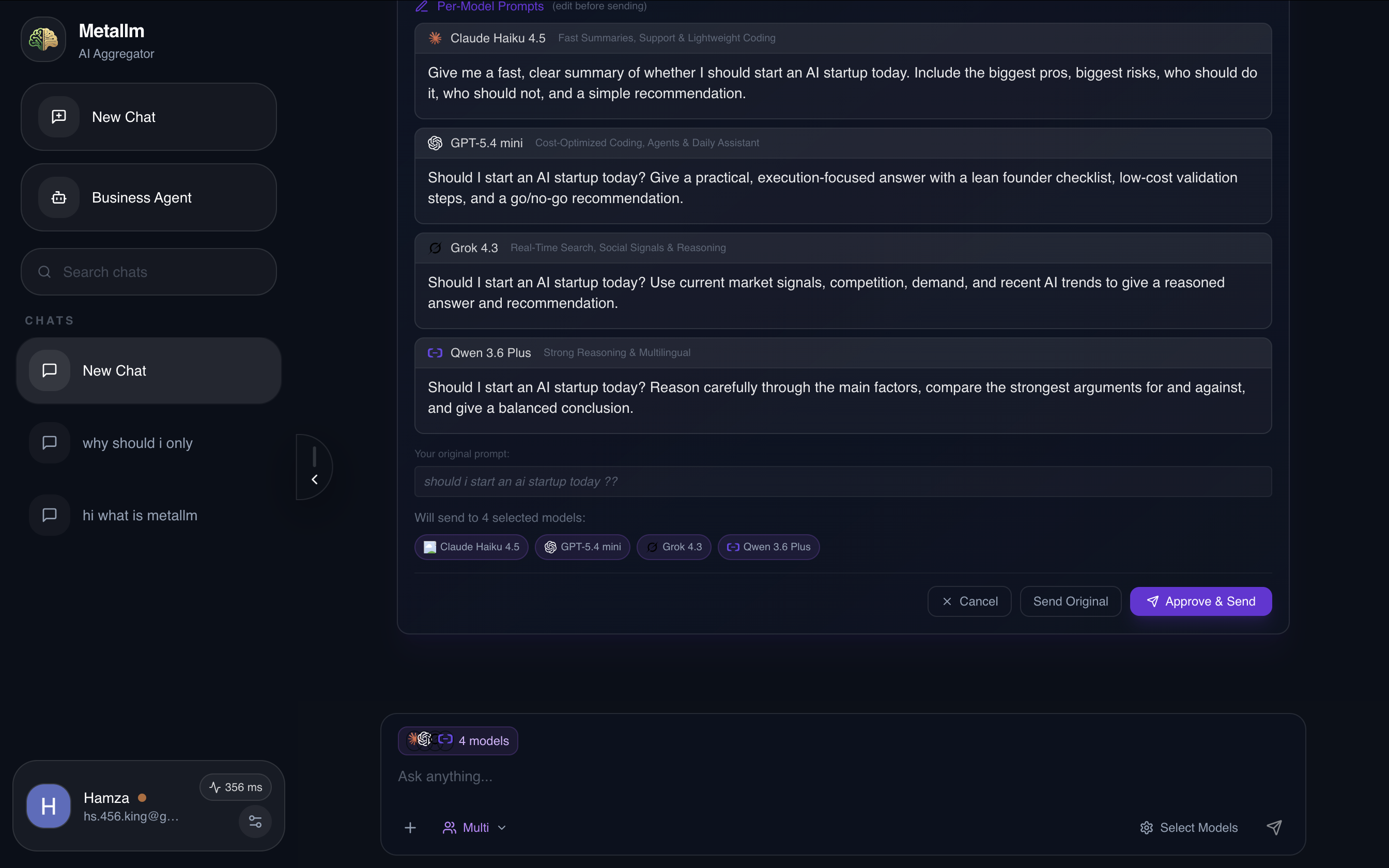Click Send Original
The image size is (1389, 868).
click(x=1071, y=601)
